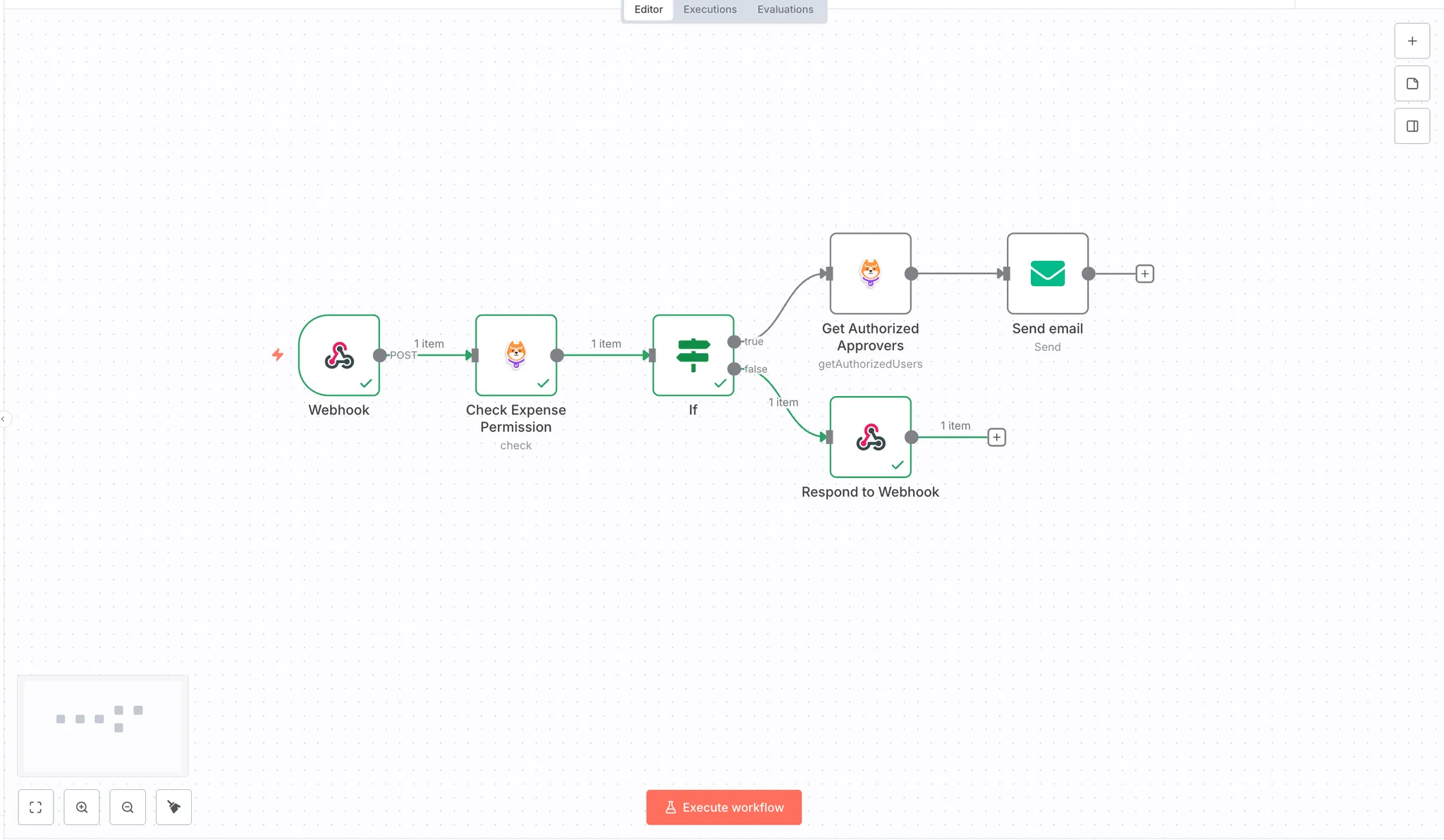Click the Webhook trigger node icon
Image resolution: width=1444 pixels, height=840 pixels.
point(339,355)
